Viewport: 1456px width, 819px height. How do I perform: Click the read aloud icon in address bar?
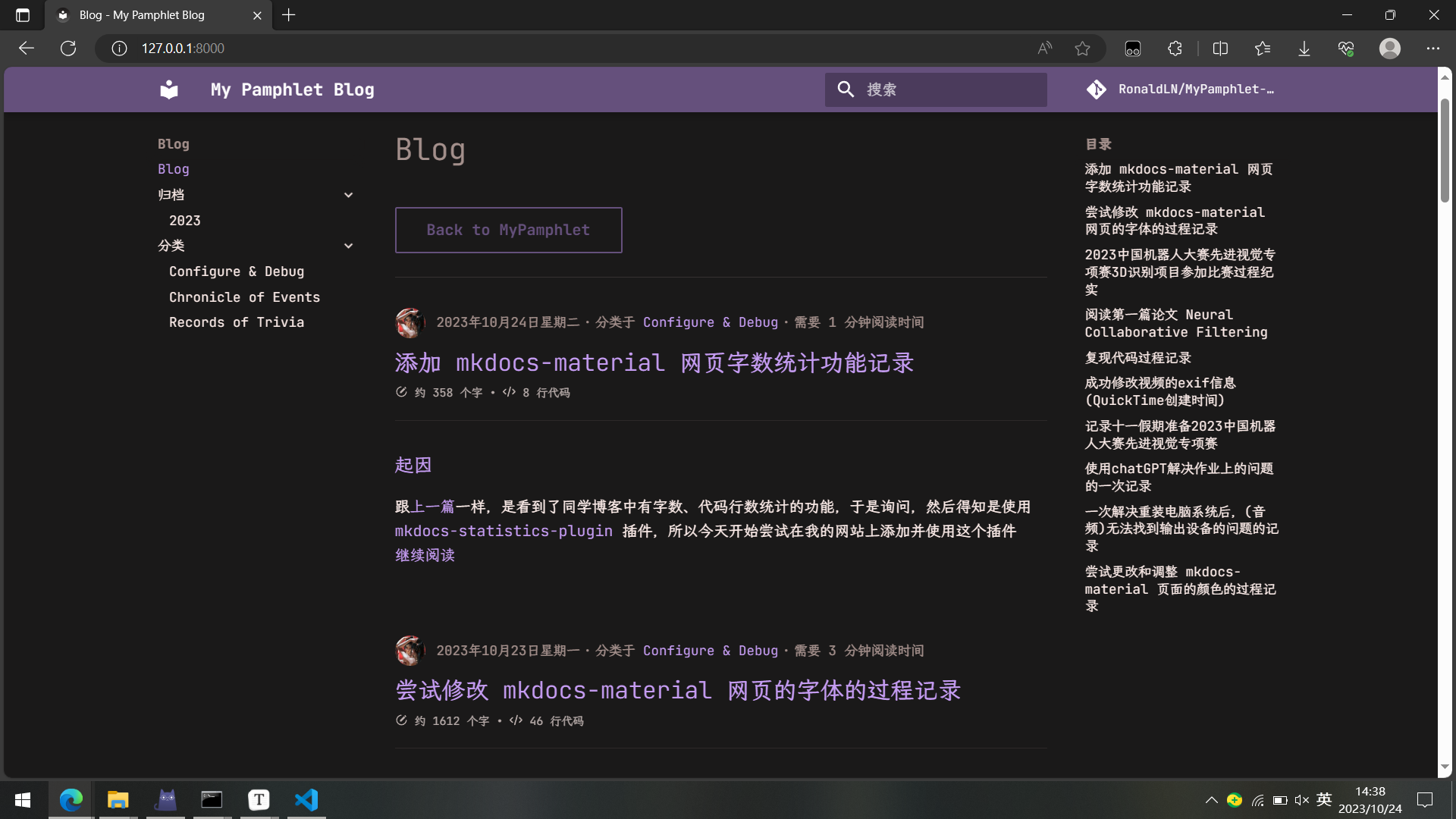pyautogui.click(x=1045, y=49)
